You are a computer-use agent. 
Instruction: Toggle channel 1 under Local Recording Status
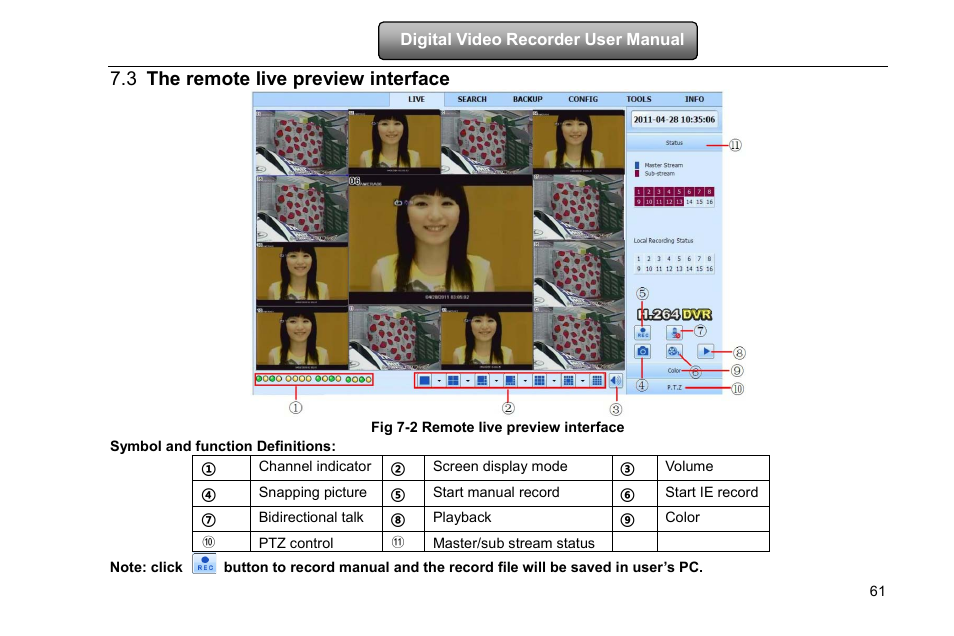click(x=639, y=259)
